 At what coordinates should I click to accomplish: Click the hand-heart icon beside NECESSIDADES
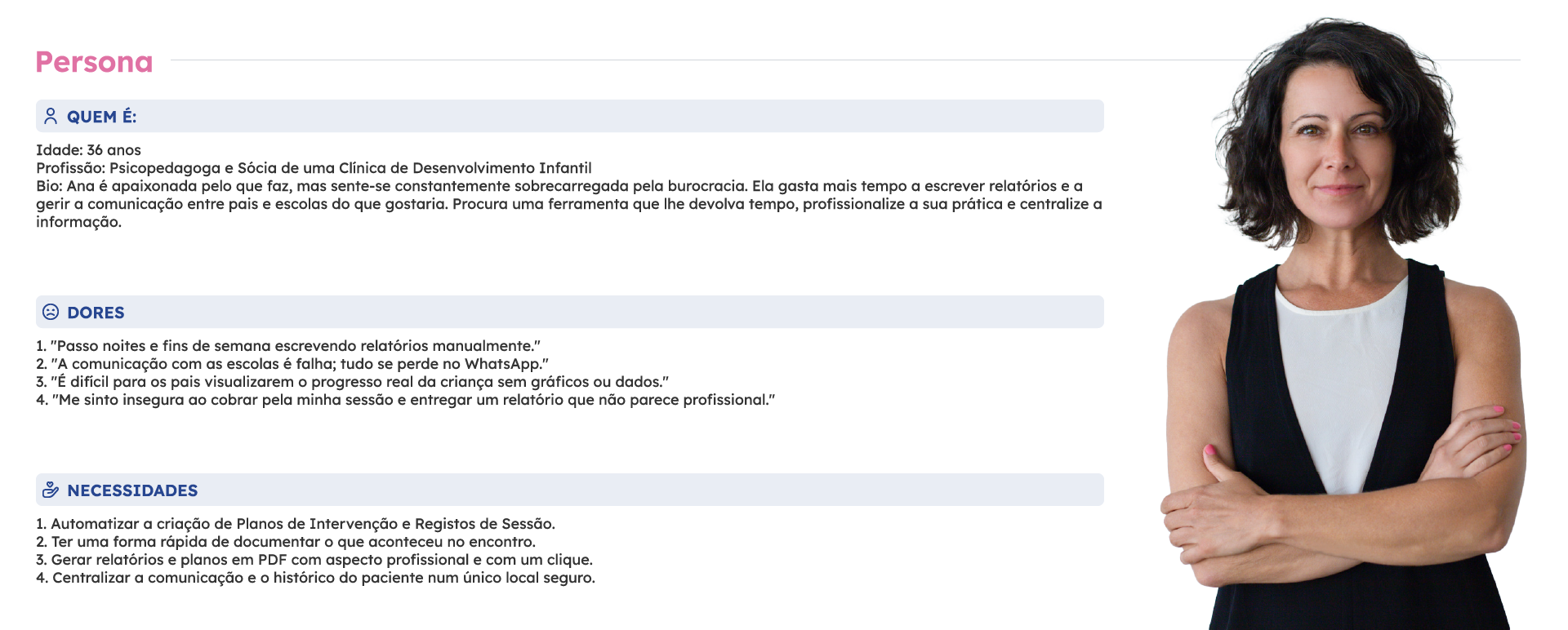pyautogui.click(x=51, y=490)
